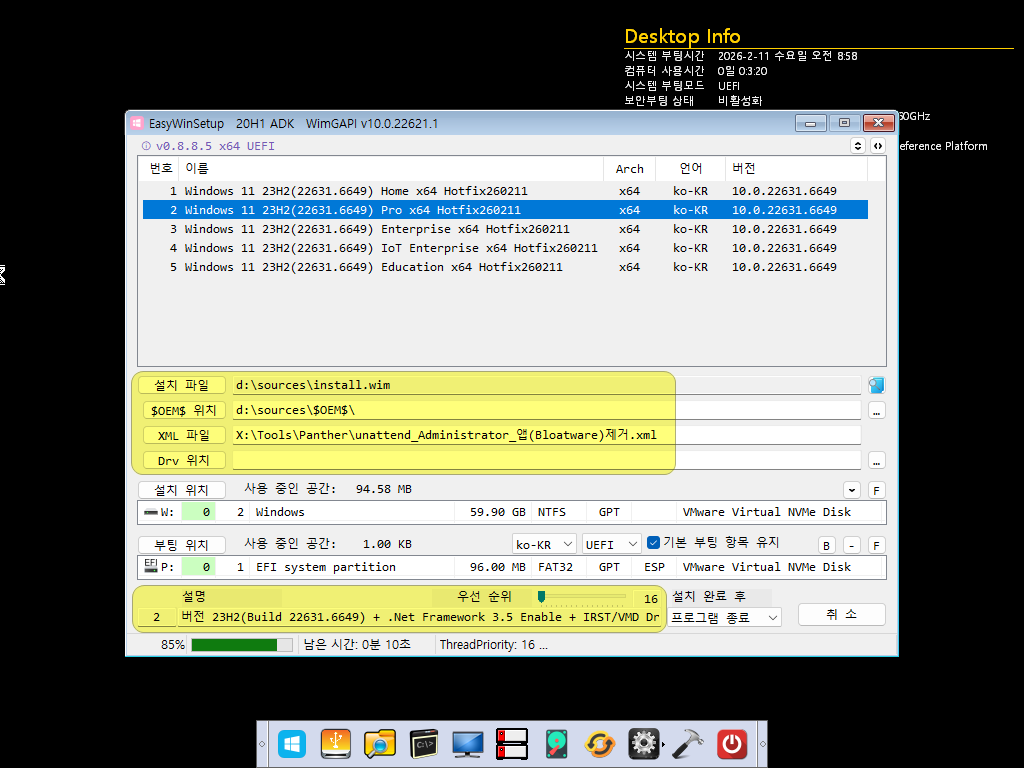
Task: Launch the green hard disk icon in dock
Action: point(556,744)
